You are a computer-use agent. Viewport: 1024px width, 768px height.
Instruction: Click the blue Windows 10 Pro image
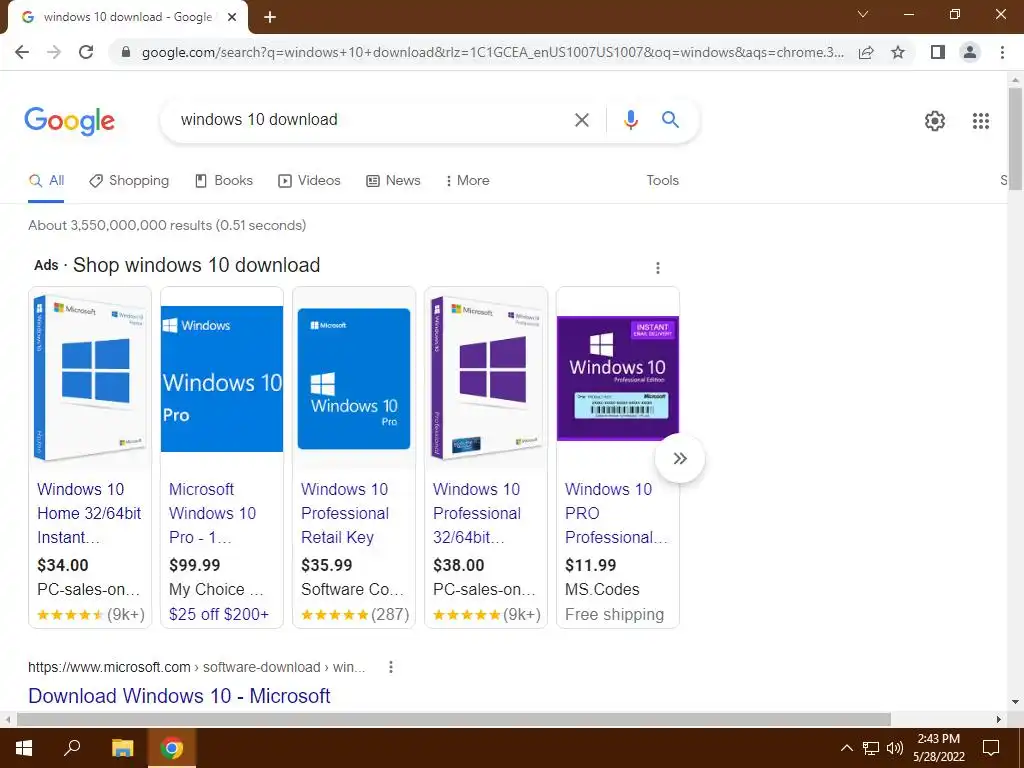(x=222, y=379)
